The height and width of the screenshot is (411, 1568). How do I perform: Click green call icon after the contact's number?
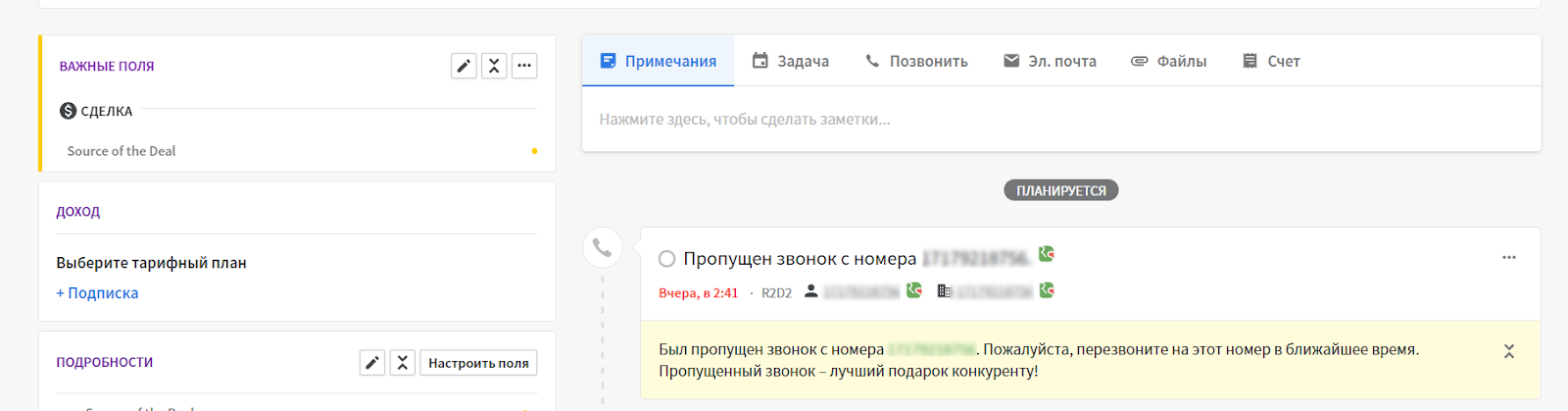[x=914, y=290]
